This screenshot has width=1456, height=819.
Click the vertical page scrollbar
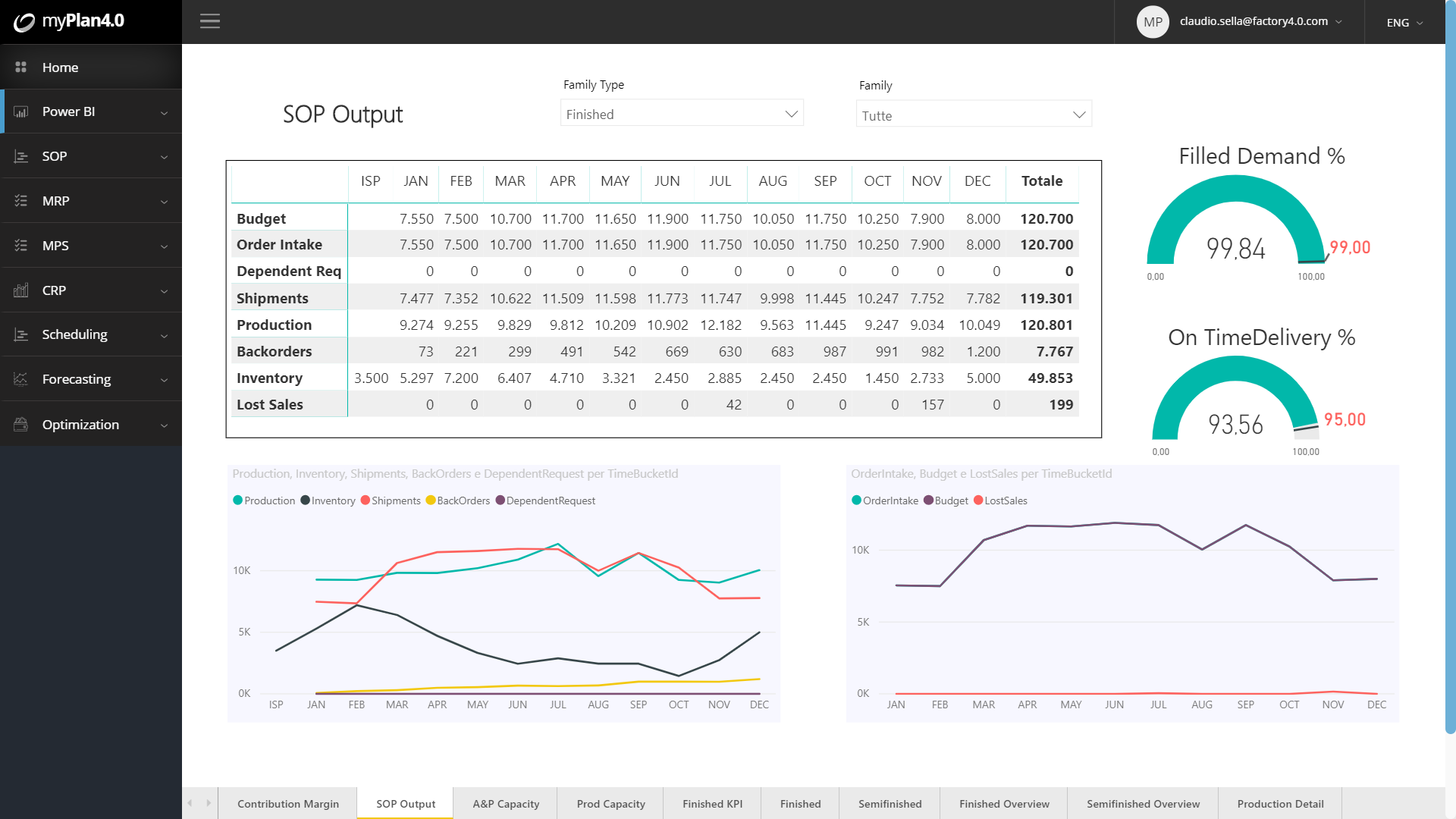tap(1451, 367)
